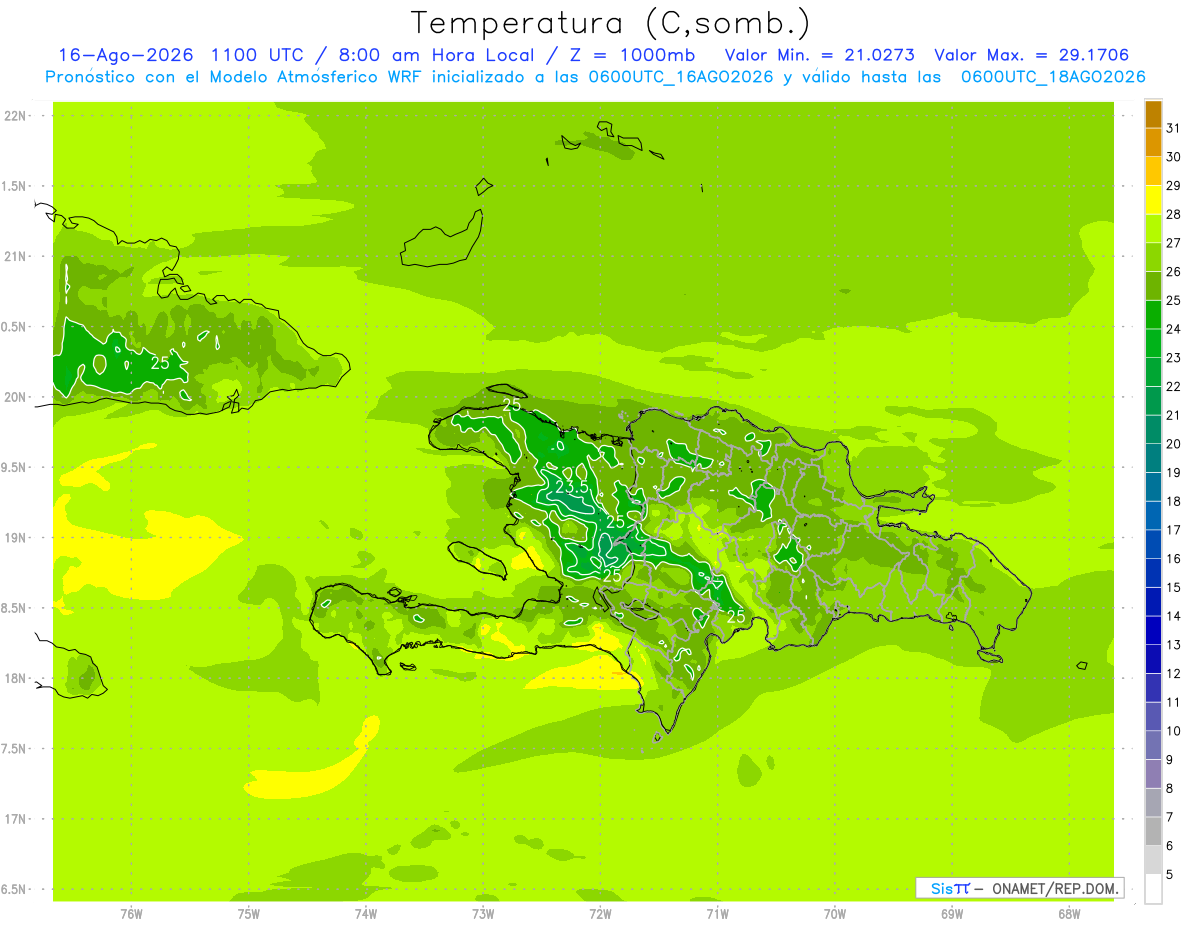Click legend value "8"
Screen dimensions: 1200x927
click(x=1170, y=788)
